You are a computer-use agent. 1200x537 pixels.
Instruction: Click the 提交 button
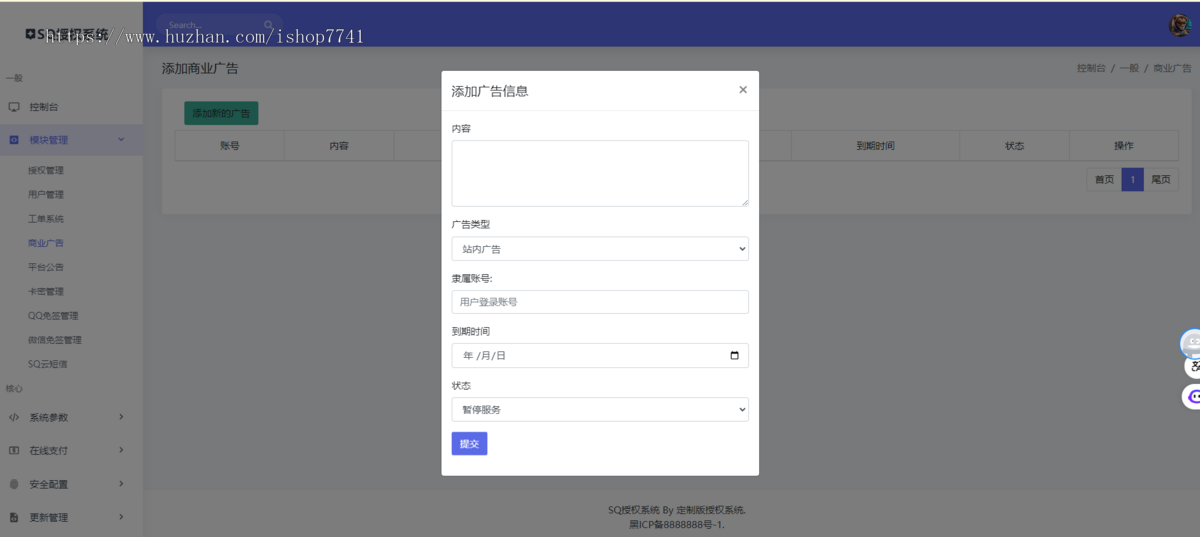469,443
